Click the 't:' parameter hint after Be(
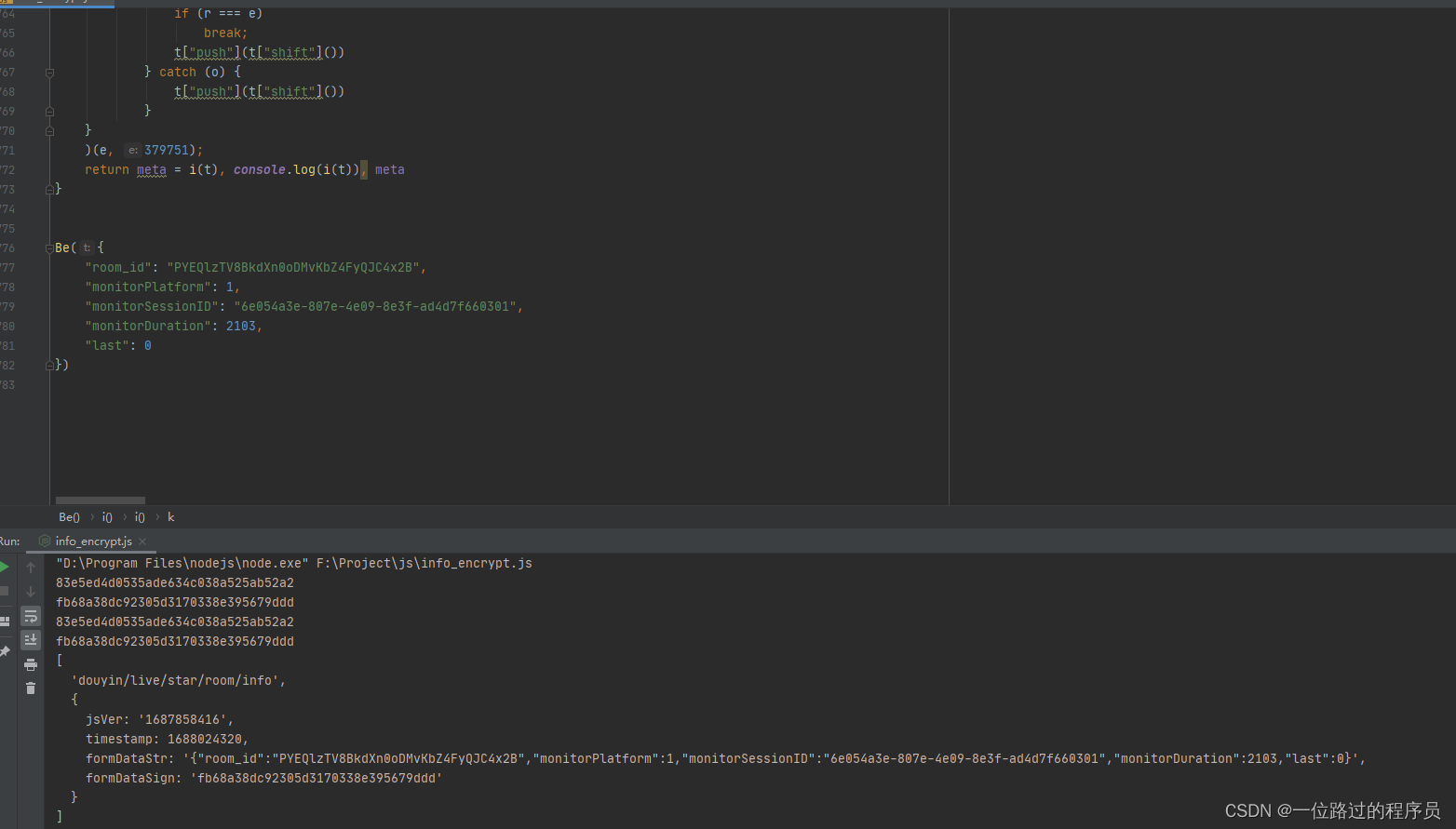Viewport: 1456px width, 829px height. tap(87, 247)
